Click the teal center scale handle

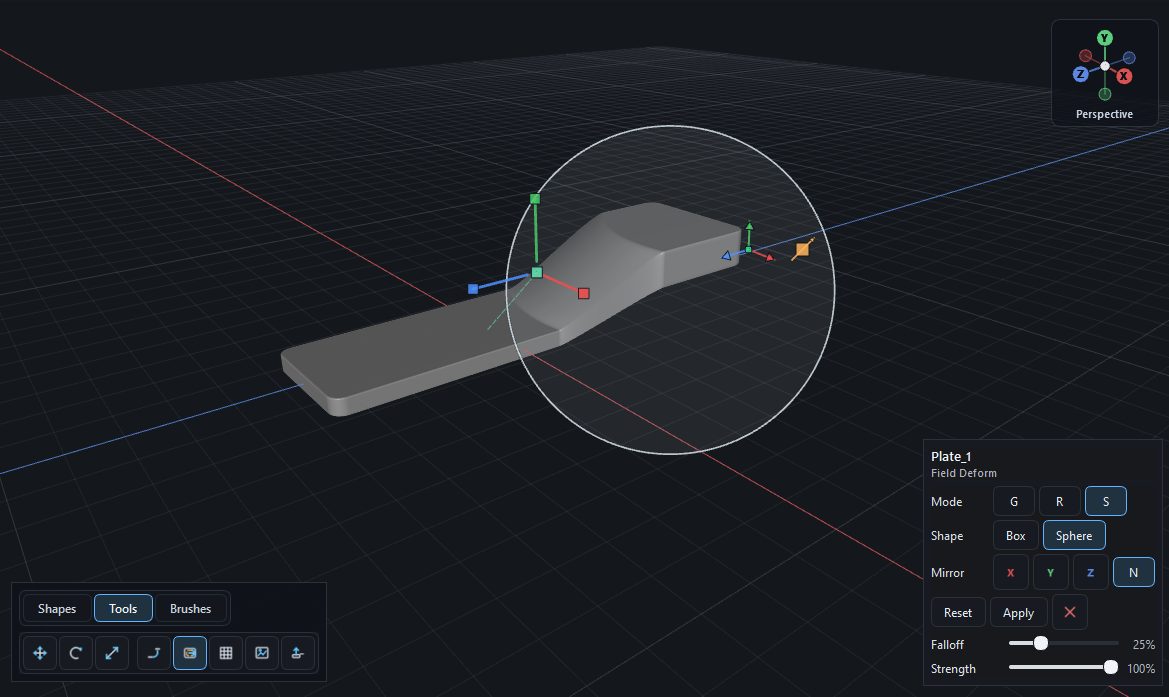pos(537,273)
